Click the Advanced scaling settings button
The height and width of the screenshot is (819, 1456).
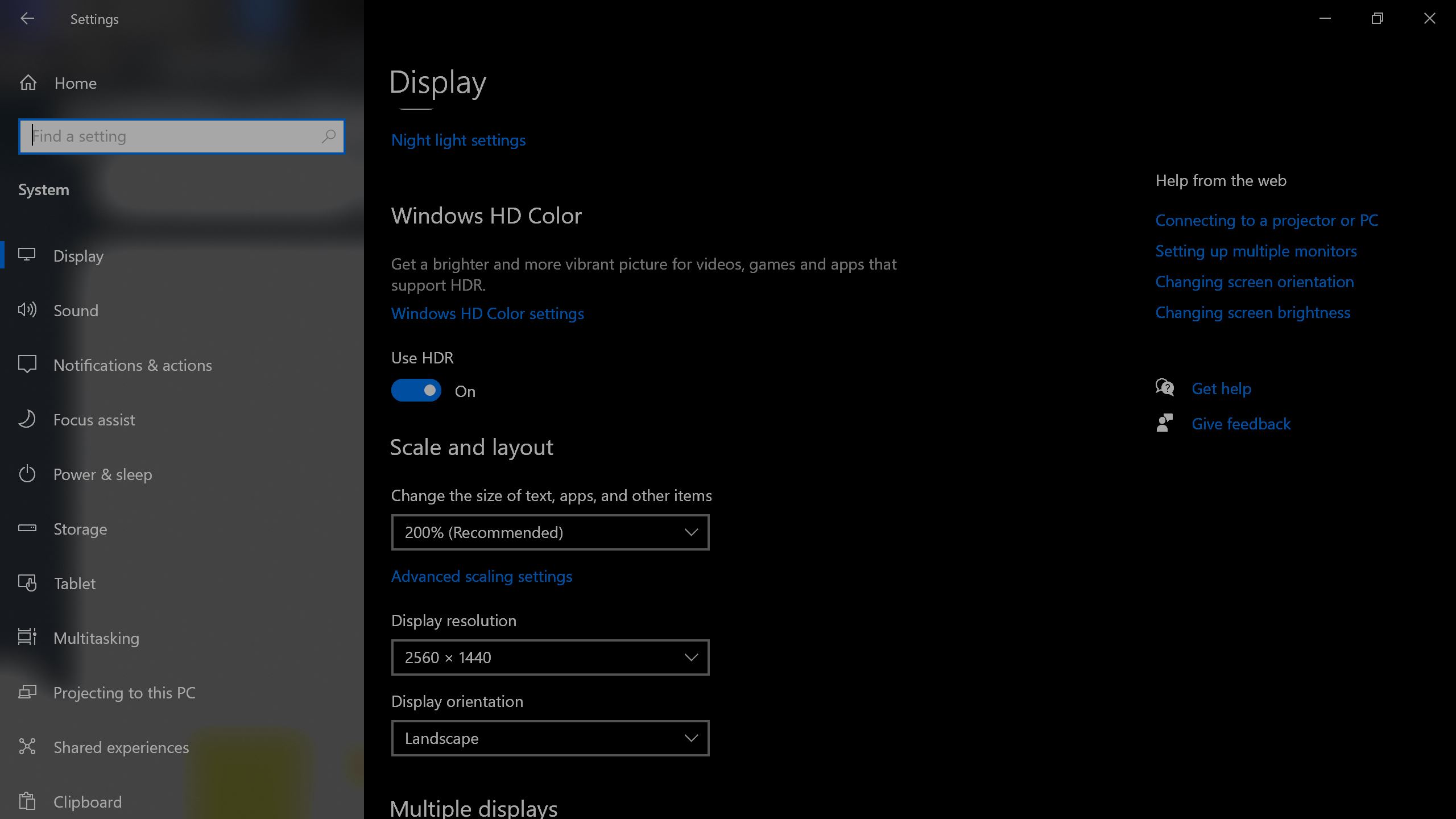coord(482,575)
